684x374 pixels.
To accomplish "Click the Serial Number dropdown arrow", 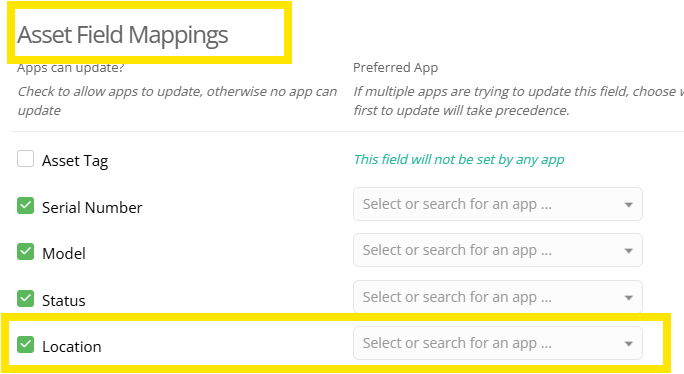I will point(628,205).
